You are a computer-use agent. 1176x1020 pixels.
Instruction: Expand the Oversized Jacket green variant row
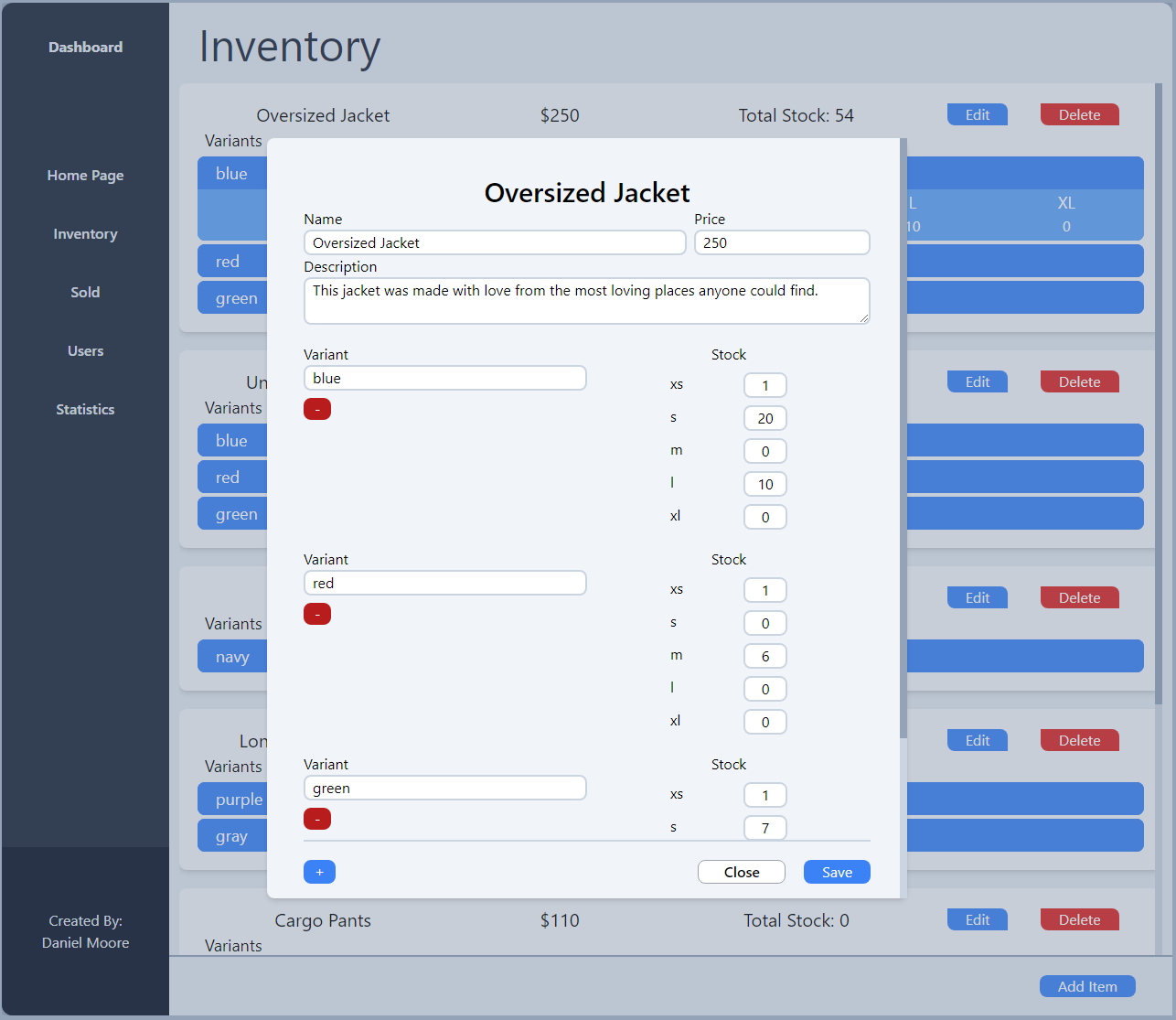(x=670, y=297)
